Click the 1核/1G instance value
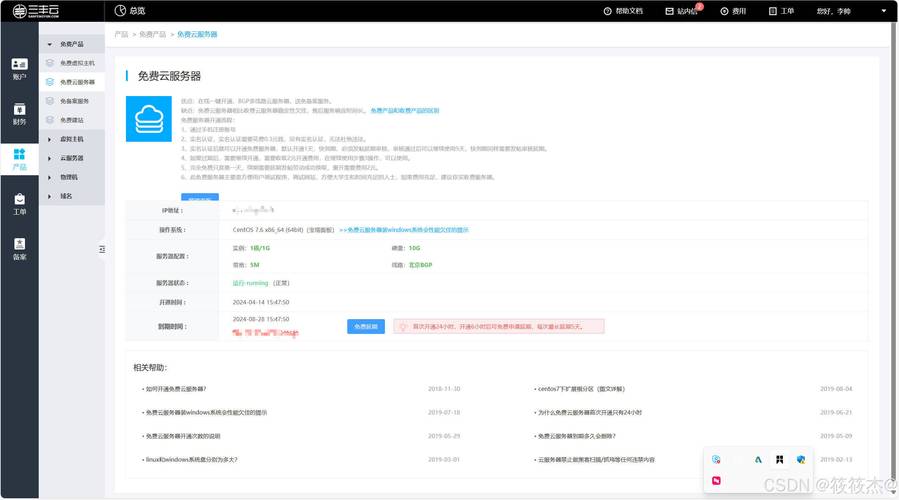The image size is (899, 500). click(260, 248)
